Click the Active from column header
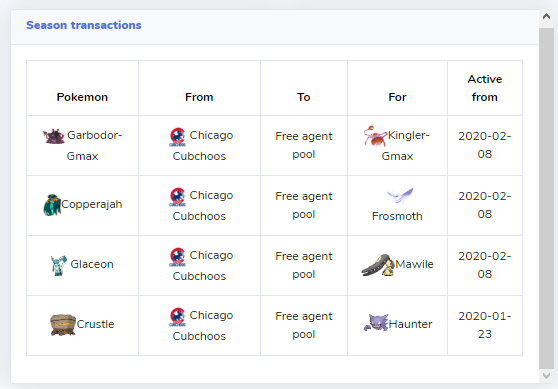 point(485,88)
